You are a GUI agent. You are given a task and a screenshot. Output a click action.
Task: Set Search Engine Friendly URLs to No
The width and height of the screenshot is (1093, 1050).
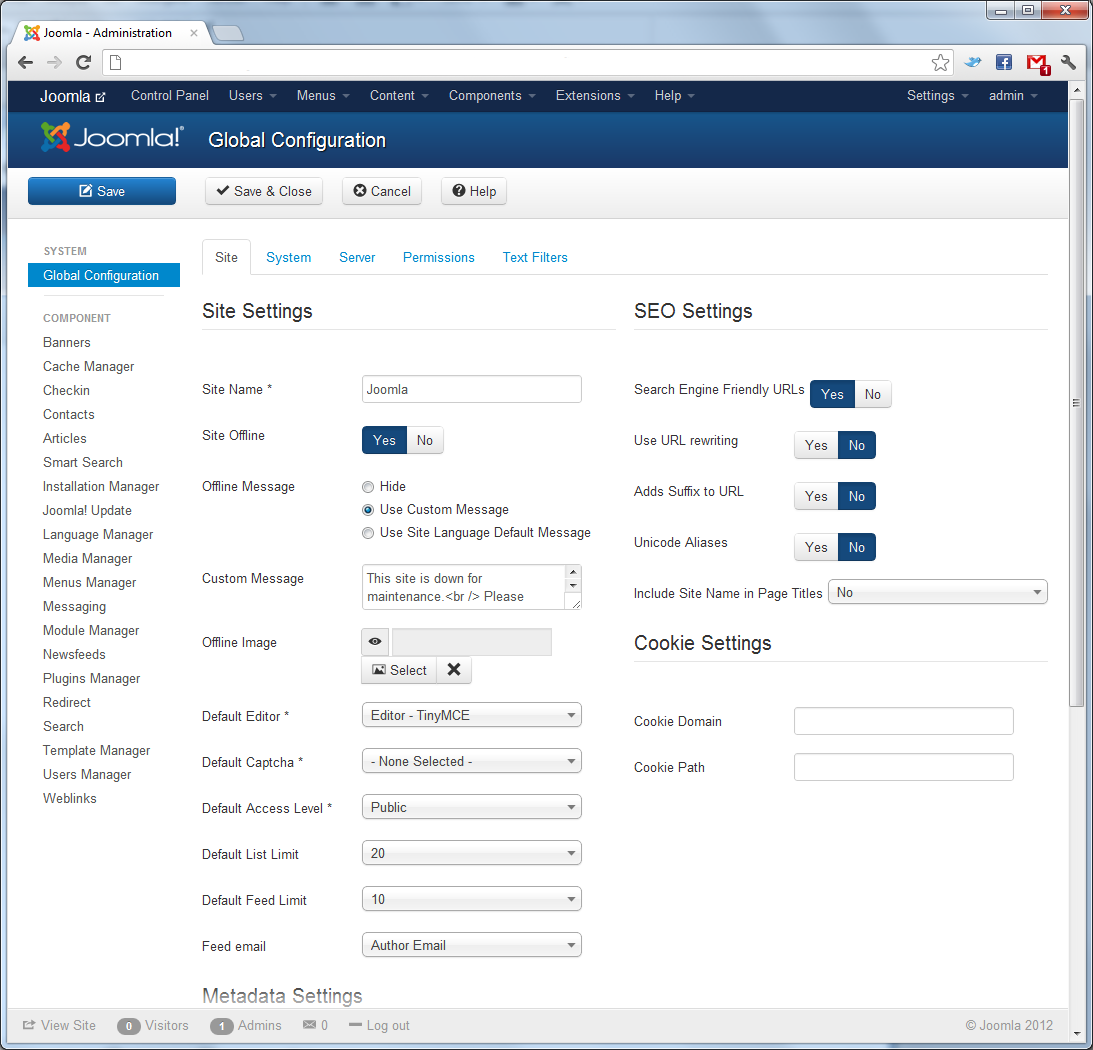pos(873,394)
